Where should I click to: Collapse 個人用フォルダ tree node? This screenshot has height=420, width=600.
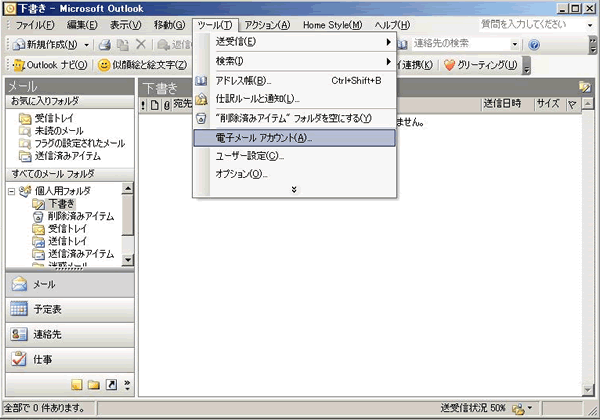click(x=11, y=191)
